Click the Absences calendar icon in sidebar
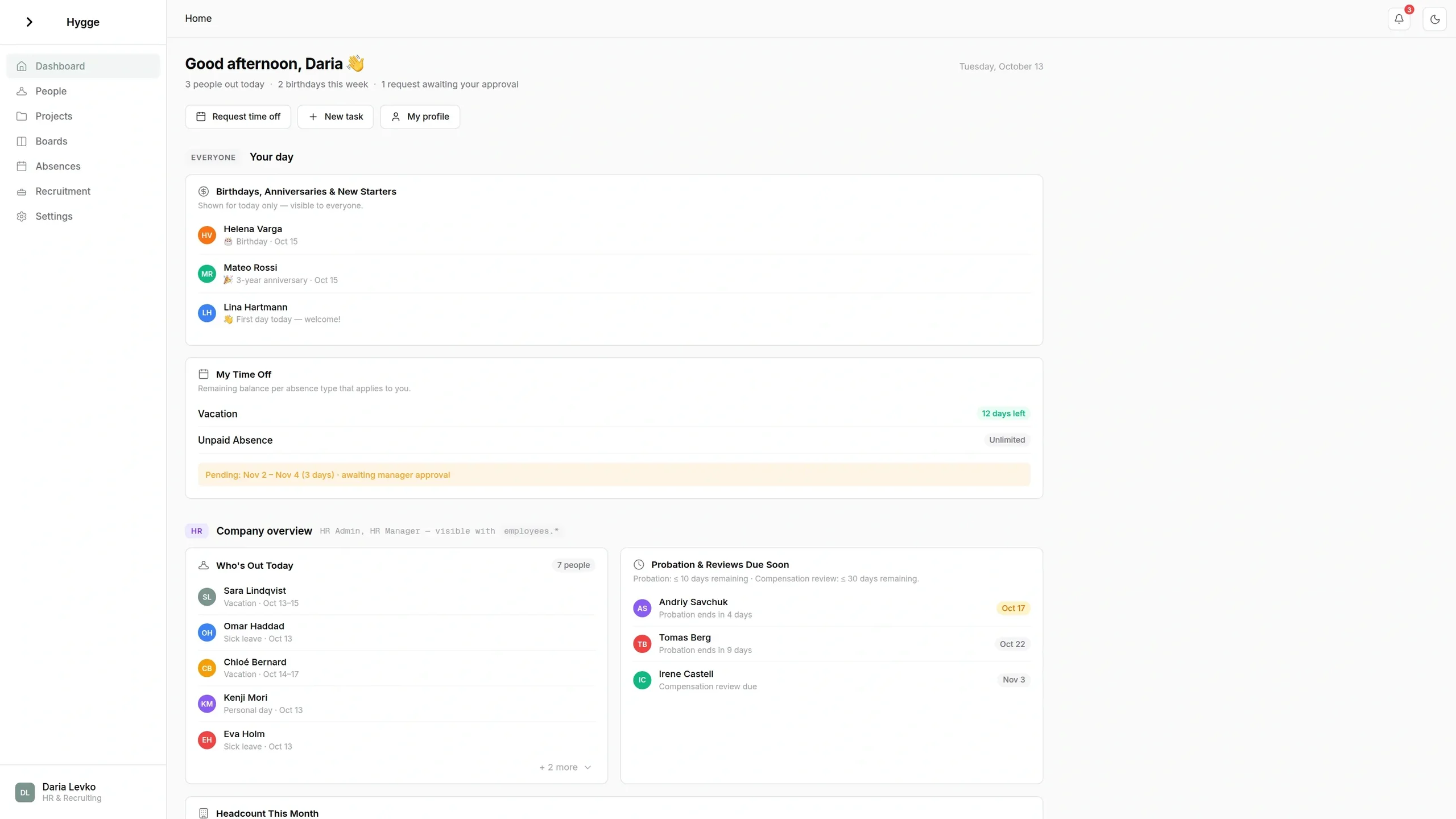 (22, 166)
